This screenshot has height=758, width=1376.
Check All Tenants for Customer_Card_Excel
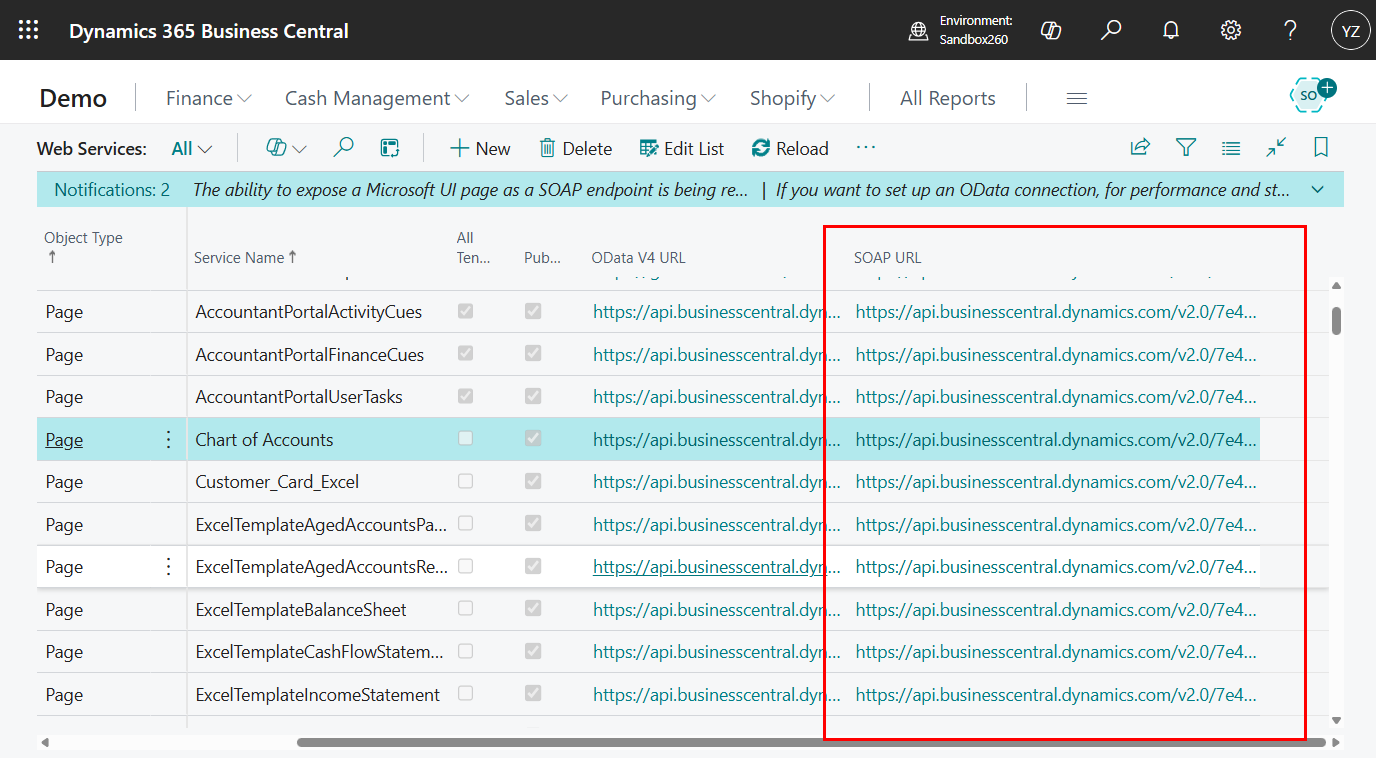pos(465,481)
